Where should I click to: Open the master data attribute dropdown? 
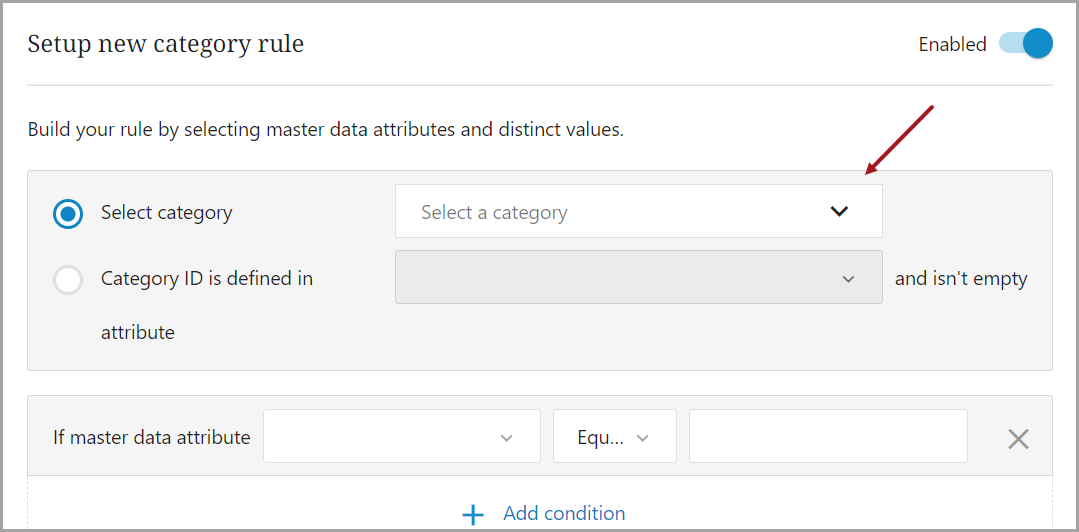(390, 437)
